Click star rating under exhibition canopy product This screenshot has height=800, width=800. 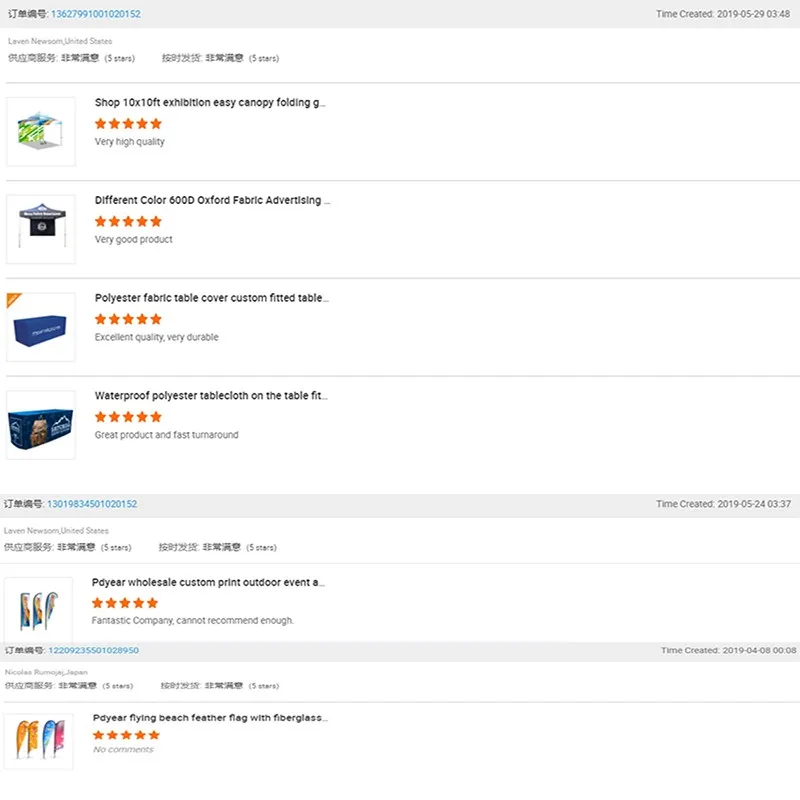[x=128, y=124]
